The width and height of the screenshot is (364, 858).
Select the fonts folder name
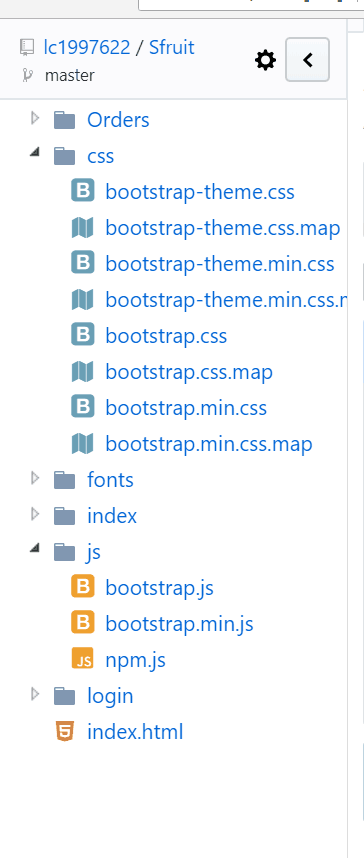pyautogui.click(x=110, y=480)
